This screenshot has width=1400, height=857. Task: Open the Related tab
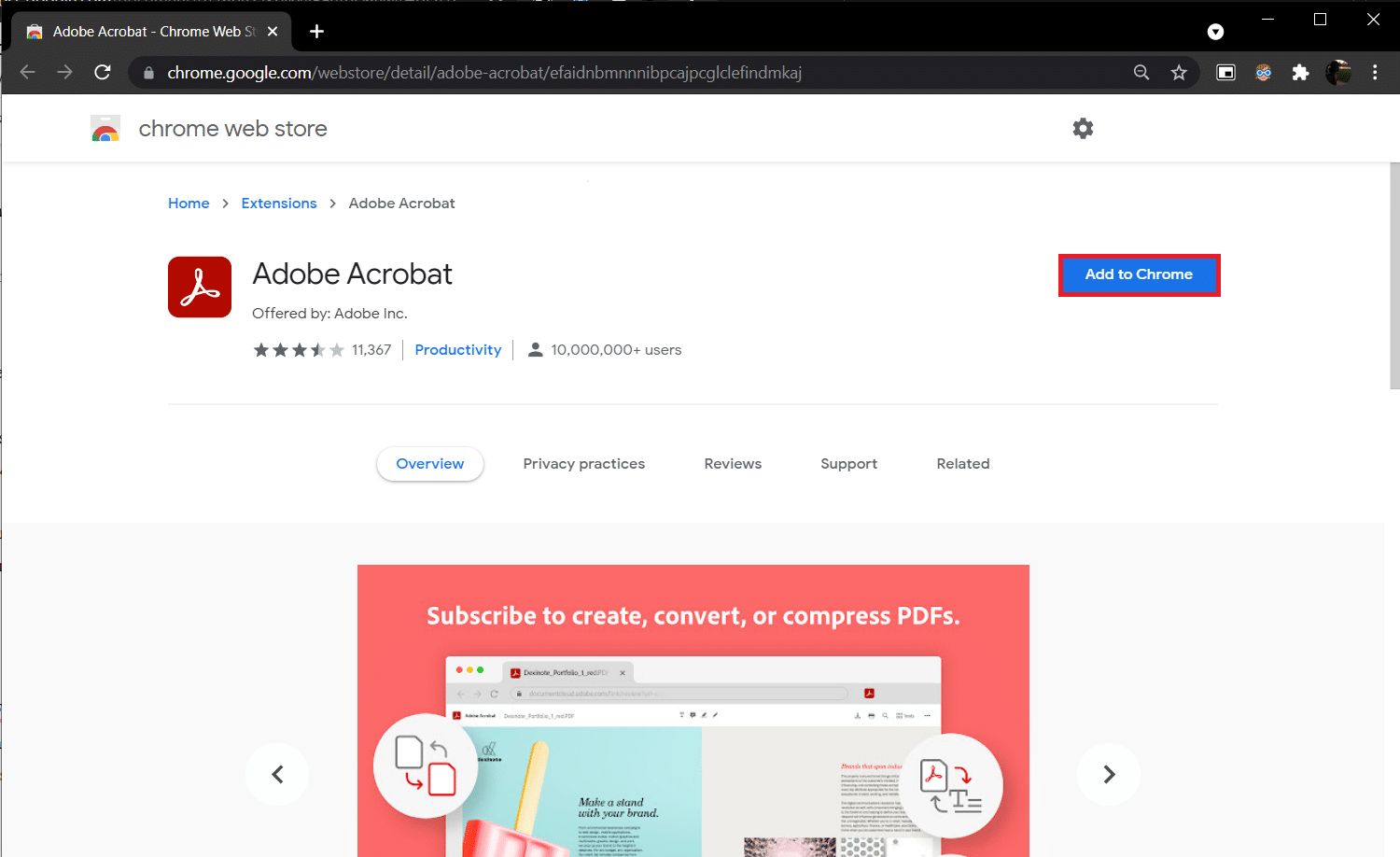[x=963, y=464]
